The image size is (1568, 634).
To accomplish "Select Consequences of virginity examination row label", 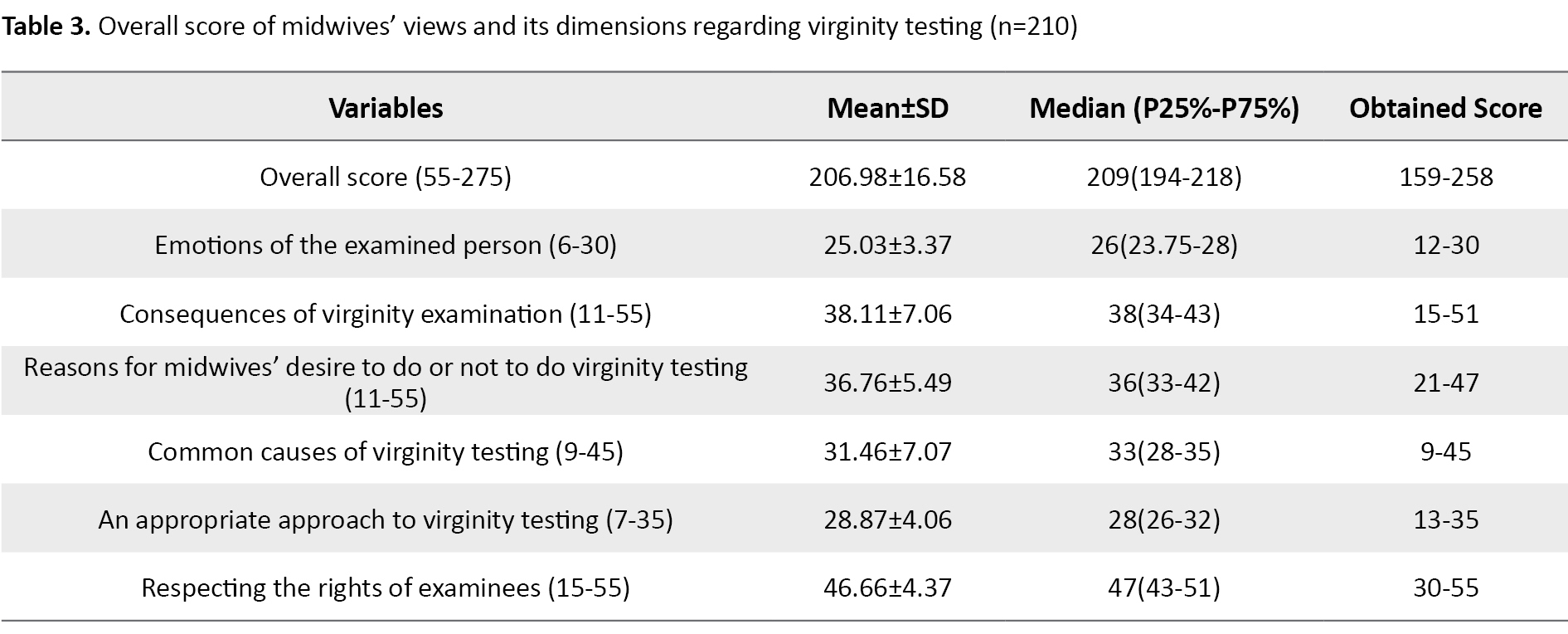I will pyautogui.click(x=386, y=314).
